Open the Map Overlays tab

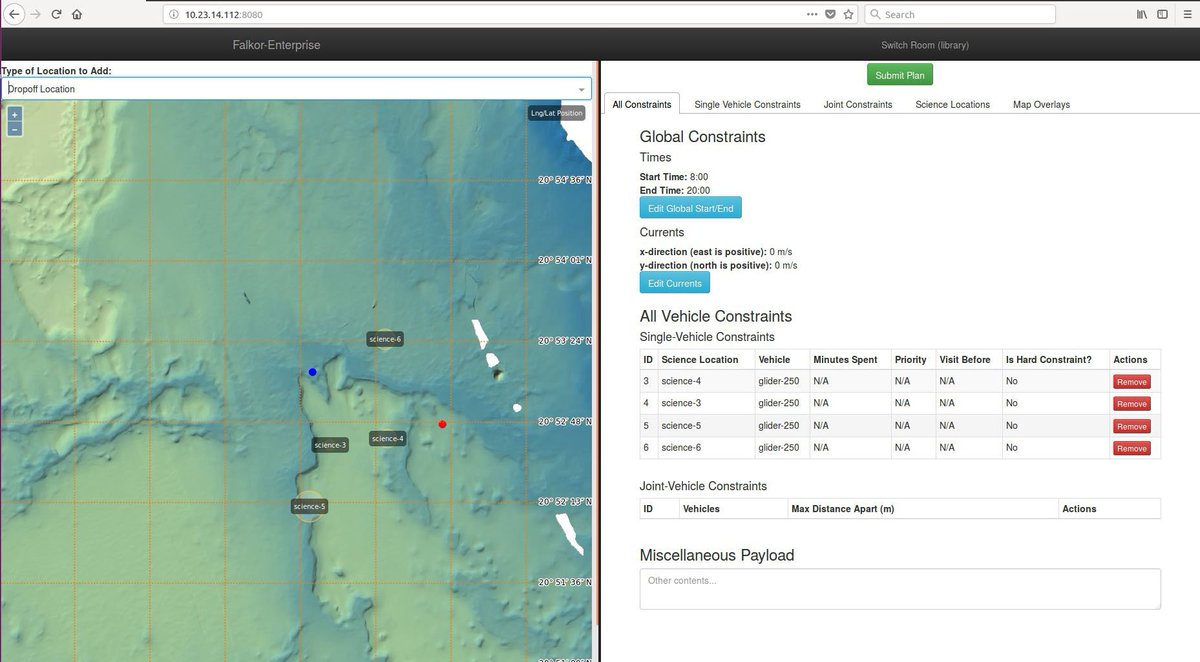1041,104
